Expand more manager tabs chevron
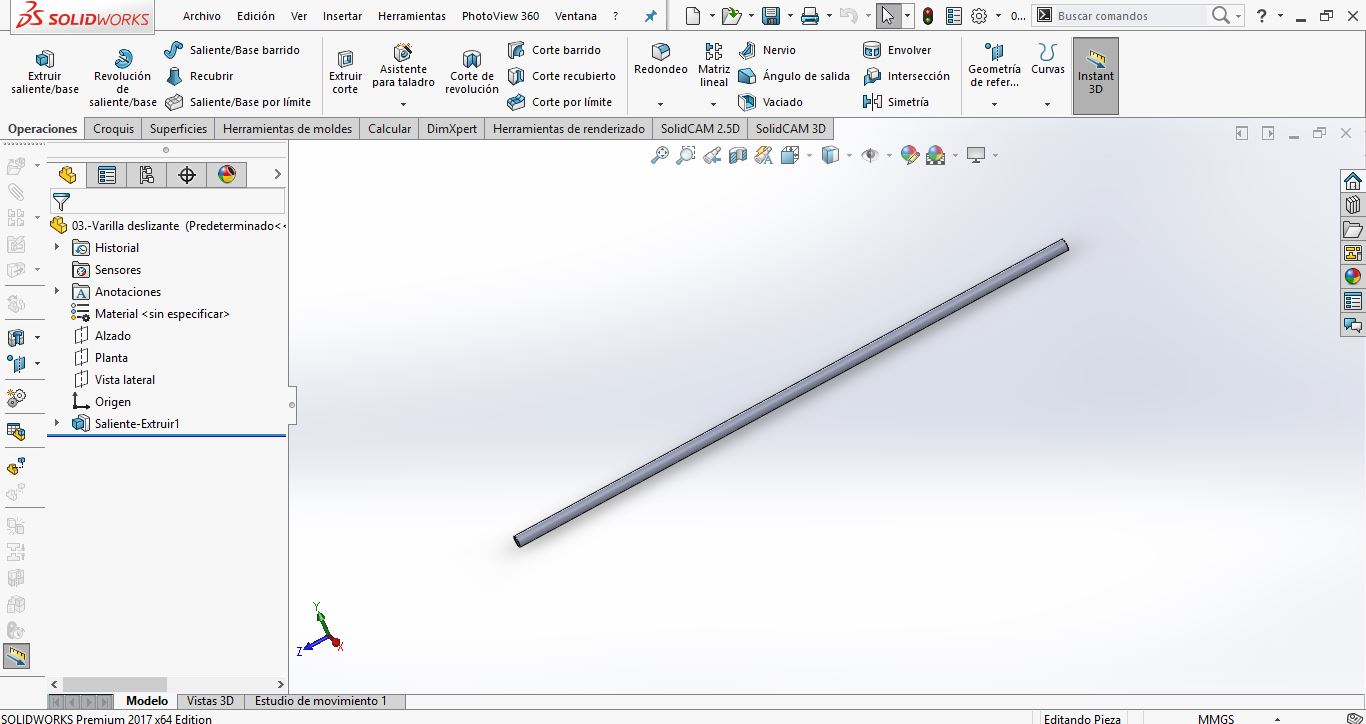Screen dimensions: 1366x724 (277, 175)
